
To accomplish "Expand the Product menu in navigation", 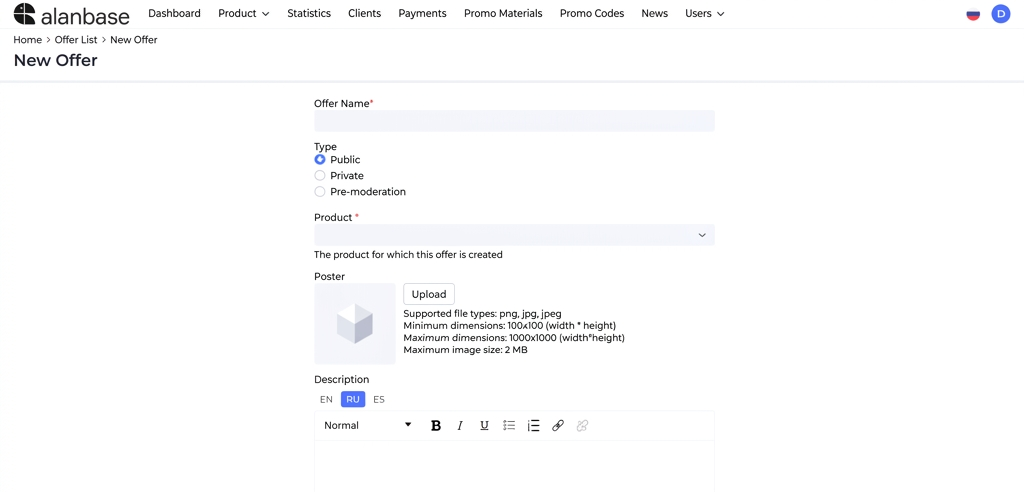I will point(244,14).
